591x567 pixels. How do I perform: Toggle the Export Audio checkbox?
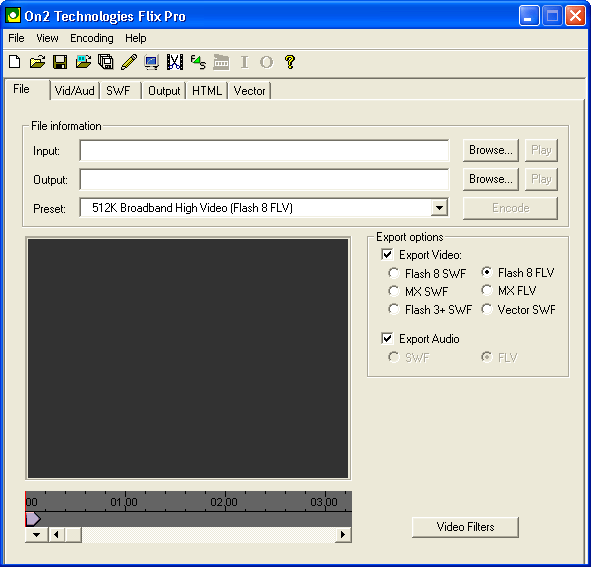(387, 338)
